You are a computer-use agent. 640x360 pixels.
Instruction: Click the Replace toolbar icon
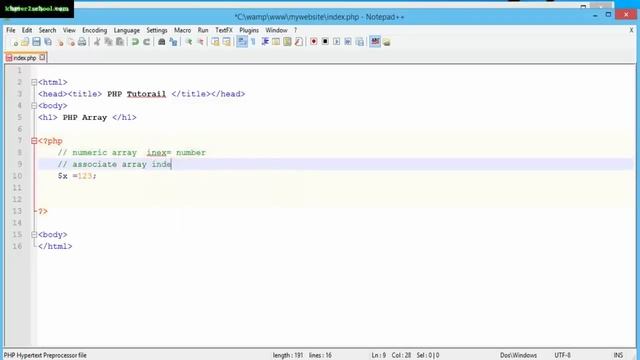(173, 42)
